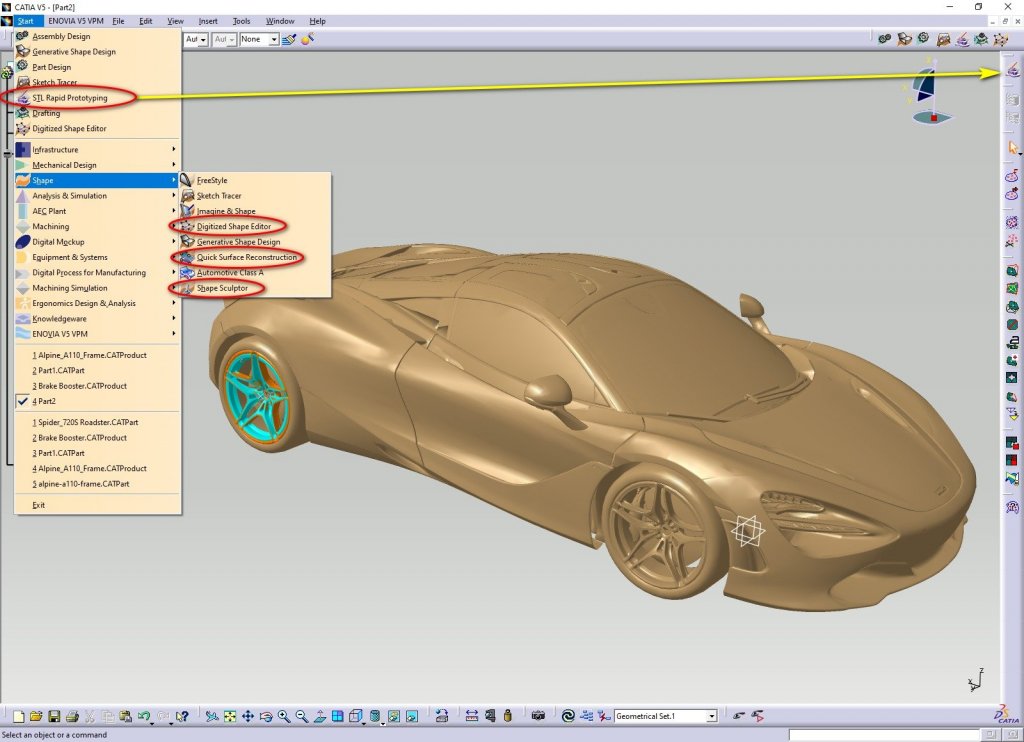The width and height of the screenshot is (1024, 742).
Task: Click the Undo arrow icon
Action: pyautogui.click(x=145, y=716)
